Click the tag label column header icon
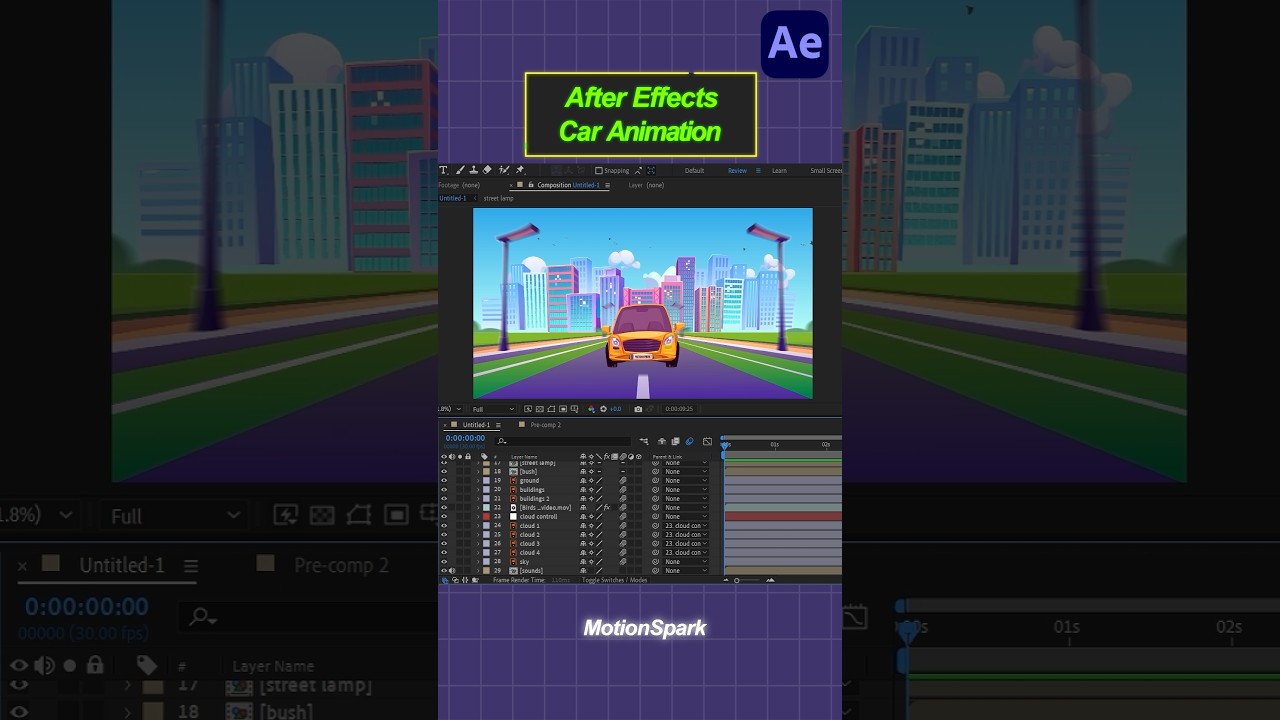Screen dimensions: 1280x720 484,456
